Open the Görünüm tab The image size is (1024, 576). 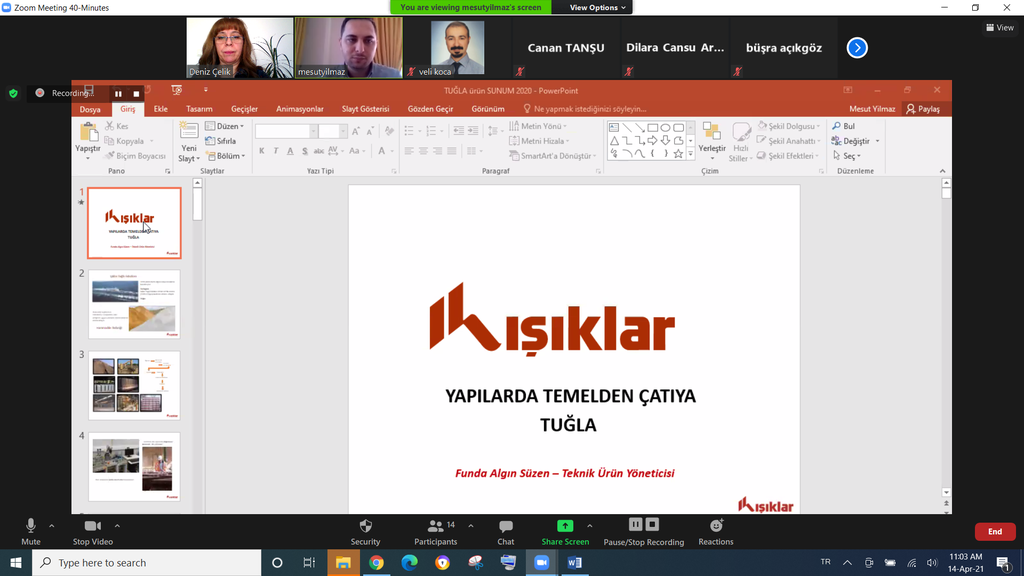point(488,109)
